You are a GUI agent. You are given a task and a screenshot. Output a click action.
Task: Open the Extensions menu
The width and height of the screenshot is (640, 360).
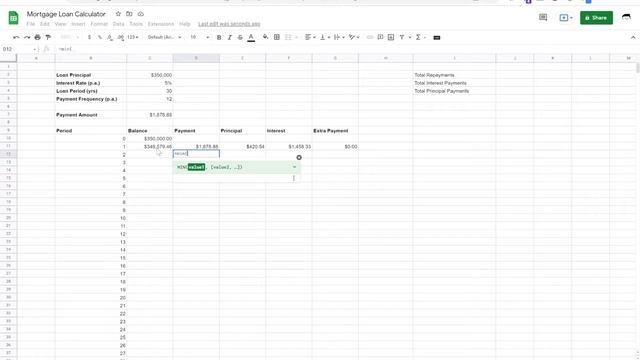161,24
